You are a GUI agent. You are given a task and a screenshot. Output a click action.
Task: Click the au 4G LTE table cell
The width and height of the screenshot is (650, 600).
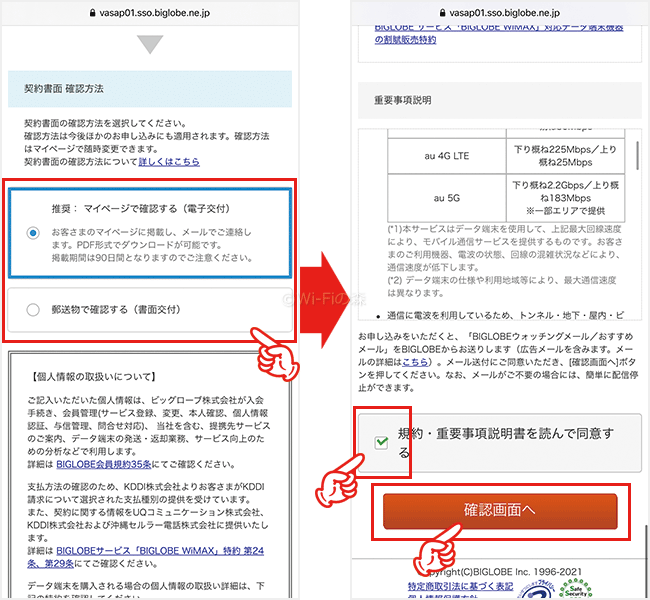coord(447,156)
